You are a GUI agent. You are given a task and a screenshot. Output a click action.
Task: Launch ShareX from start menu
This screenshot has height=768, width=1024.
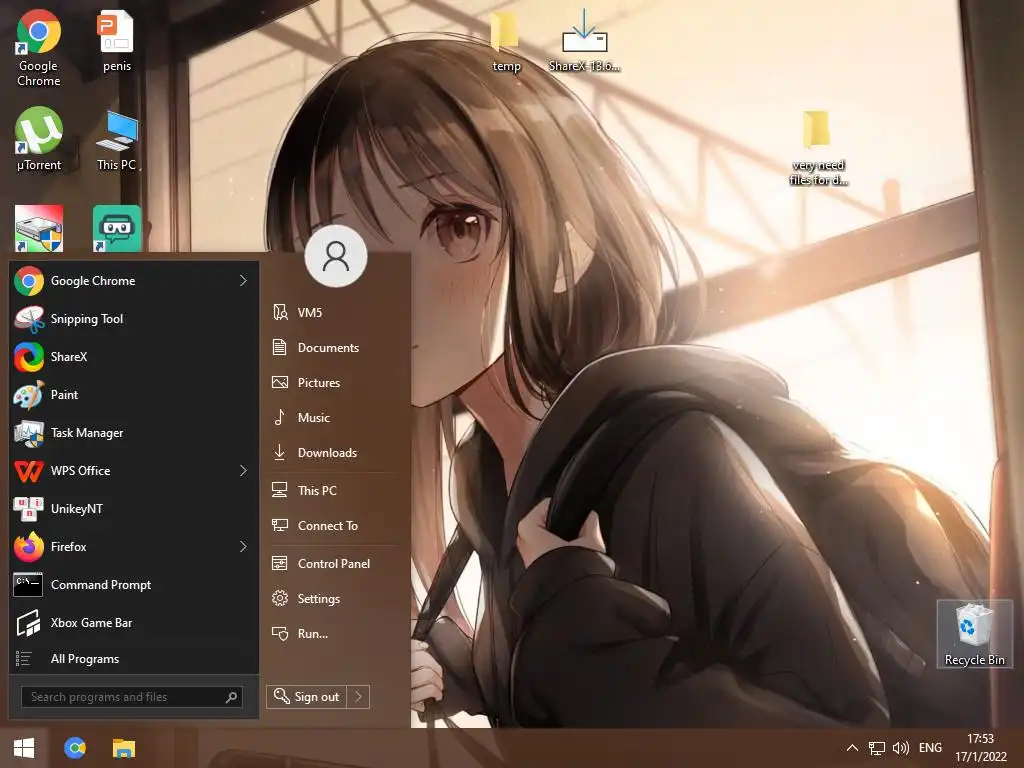pos(134,357)
